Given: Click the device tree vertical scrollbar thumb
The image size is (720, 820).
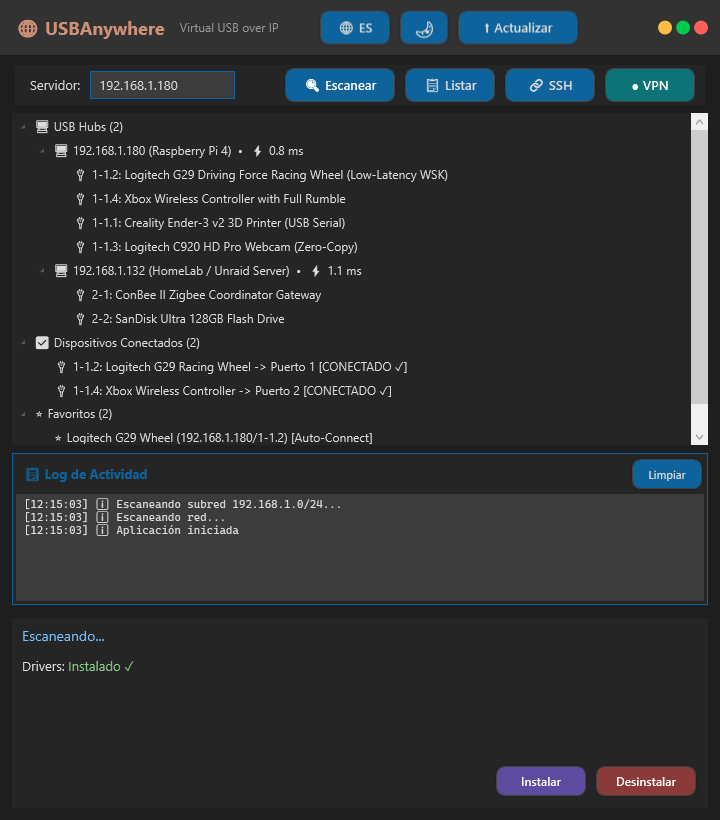Looking at the screenshot, I should (x=699, y=267).
